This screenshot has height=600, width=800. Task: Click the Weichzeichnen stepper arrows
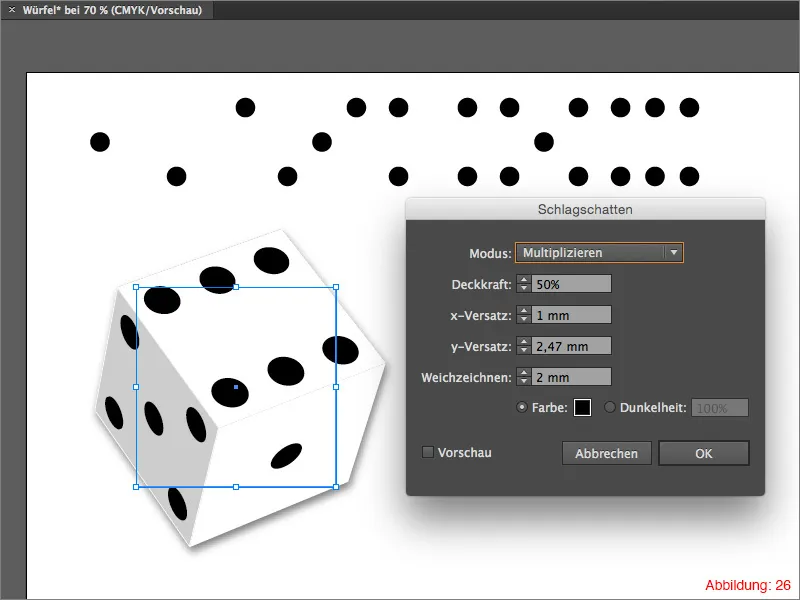point(524,378)
